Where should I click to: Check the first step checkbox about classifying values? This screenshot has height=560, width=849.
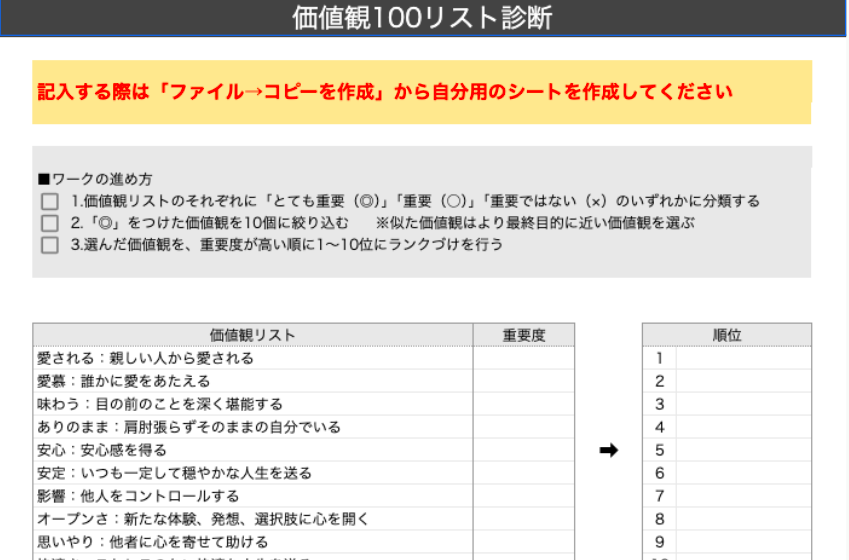(x=50, y=202)
